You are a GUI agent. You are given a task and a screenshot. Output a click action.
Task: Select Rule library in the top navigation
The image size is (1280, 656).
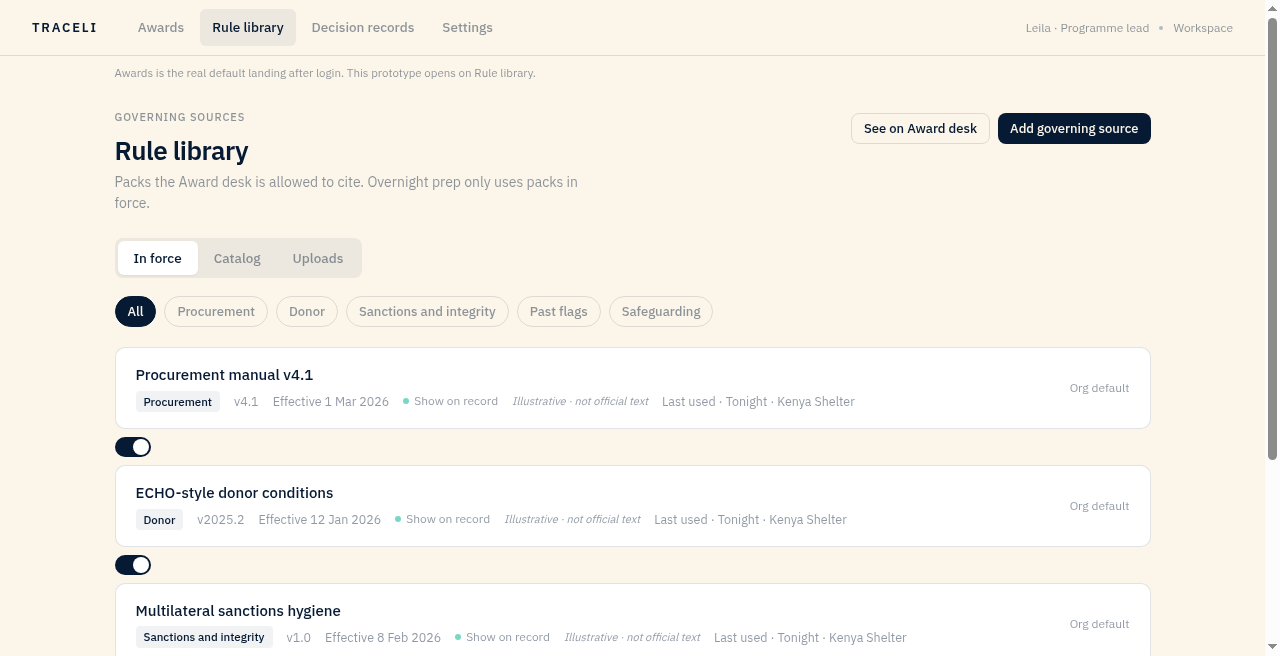(x=248, y=28)
